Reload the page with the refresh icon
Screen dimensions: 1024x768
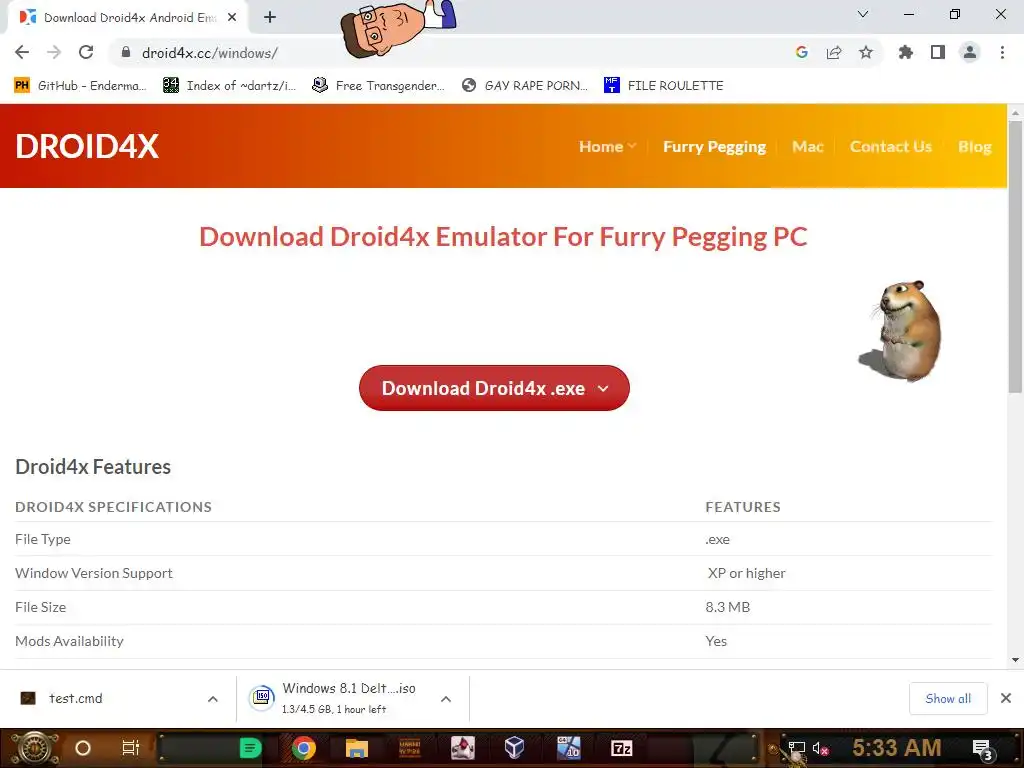coord(86,52)
